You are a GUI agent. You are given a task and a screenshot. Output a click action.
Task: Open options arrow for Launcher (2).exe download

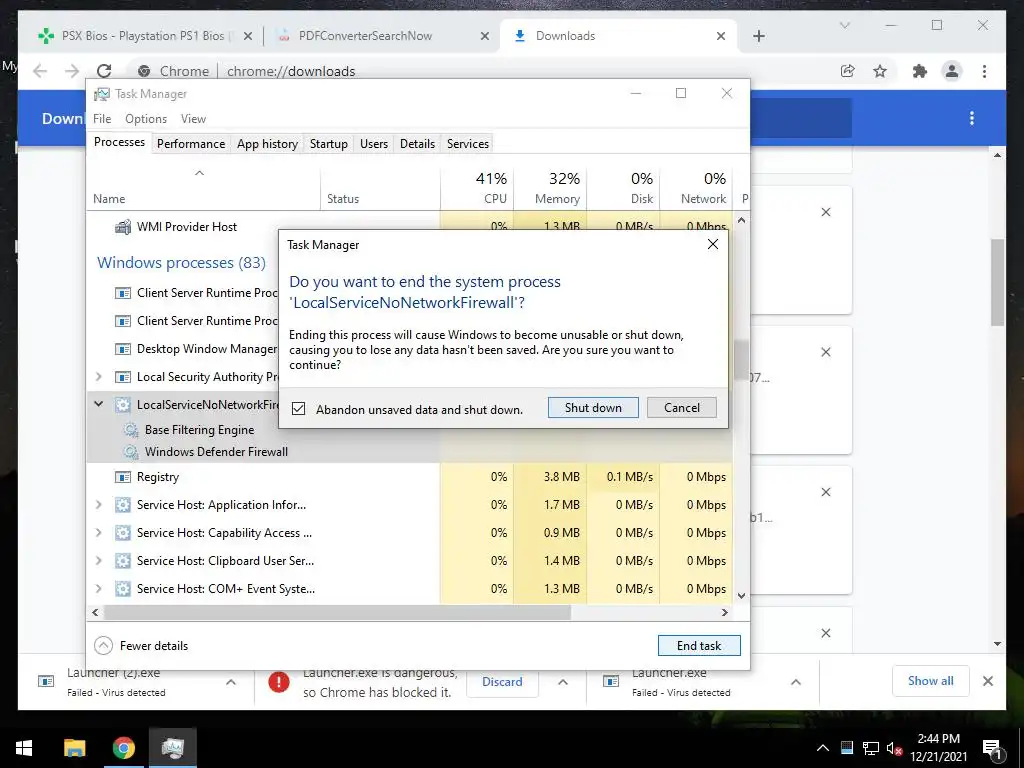point(231,682)
